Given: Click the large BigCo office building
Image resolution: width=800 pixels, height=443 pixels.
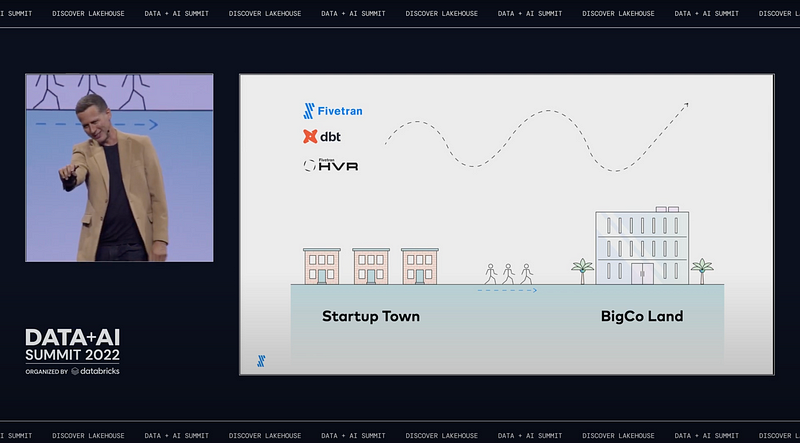Looking at the screenshot, I should 642,245.
